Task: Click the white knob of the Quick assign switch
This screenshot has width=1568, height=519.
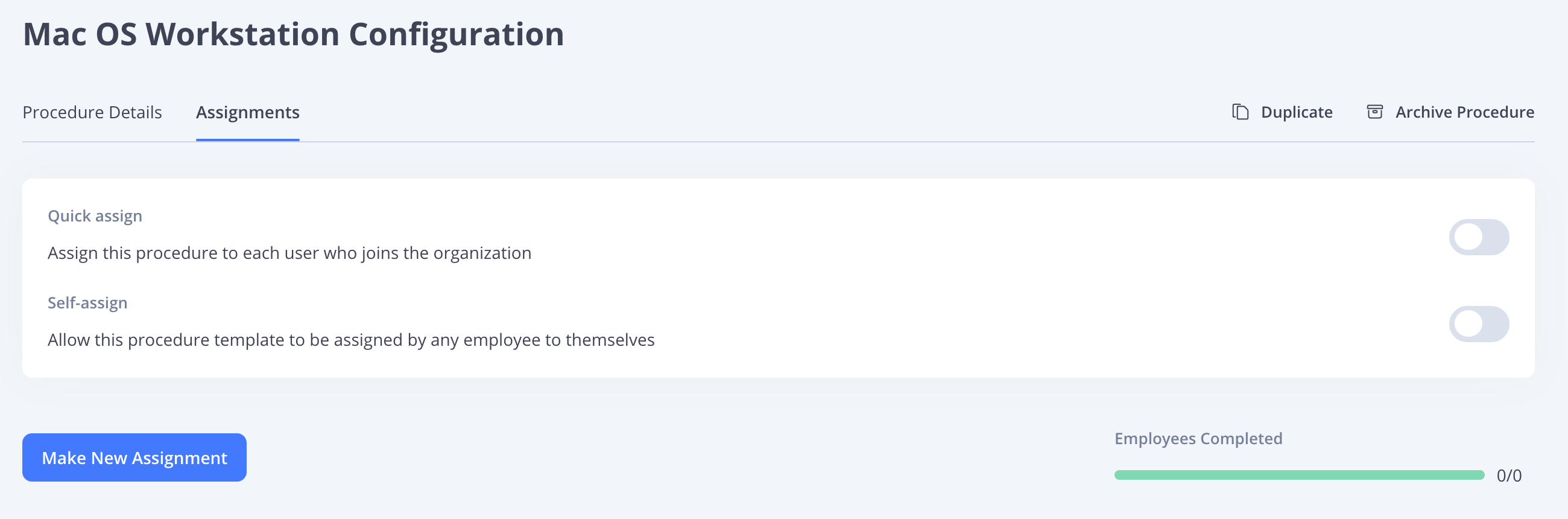Action: pyautogui.click(x=1468, y=237)
